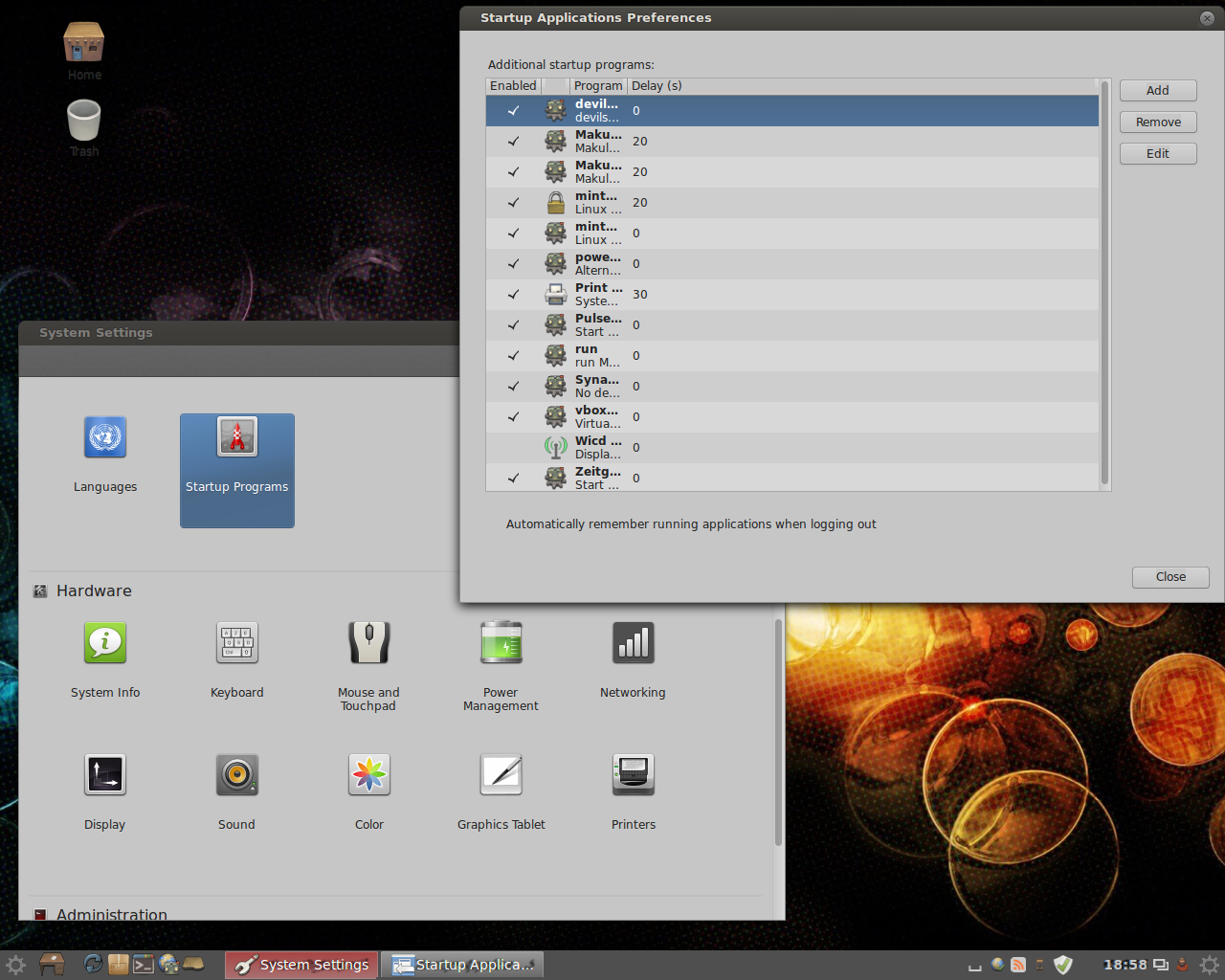Open Mouse and Touchpad settings

(x=368, y=666)
